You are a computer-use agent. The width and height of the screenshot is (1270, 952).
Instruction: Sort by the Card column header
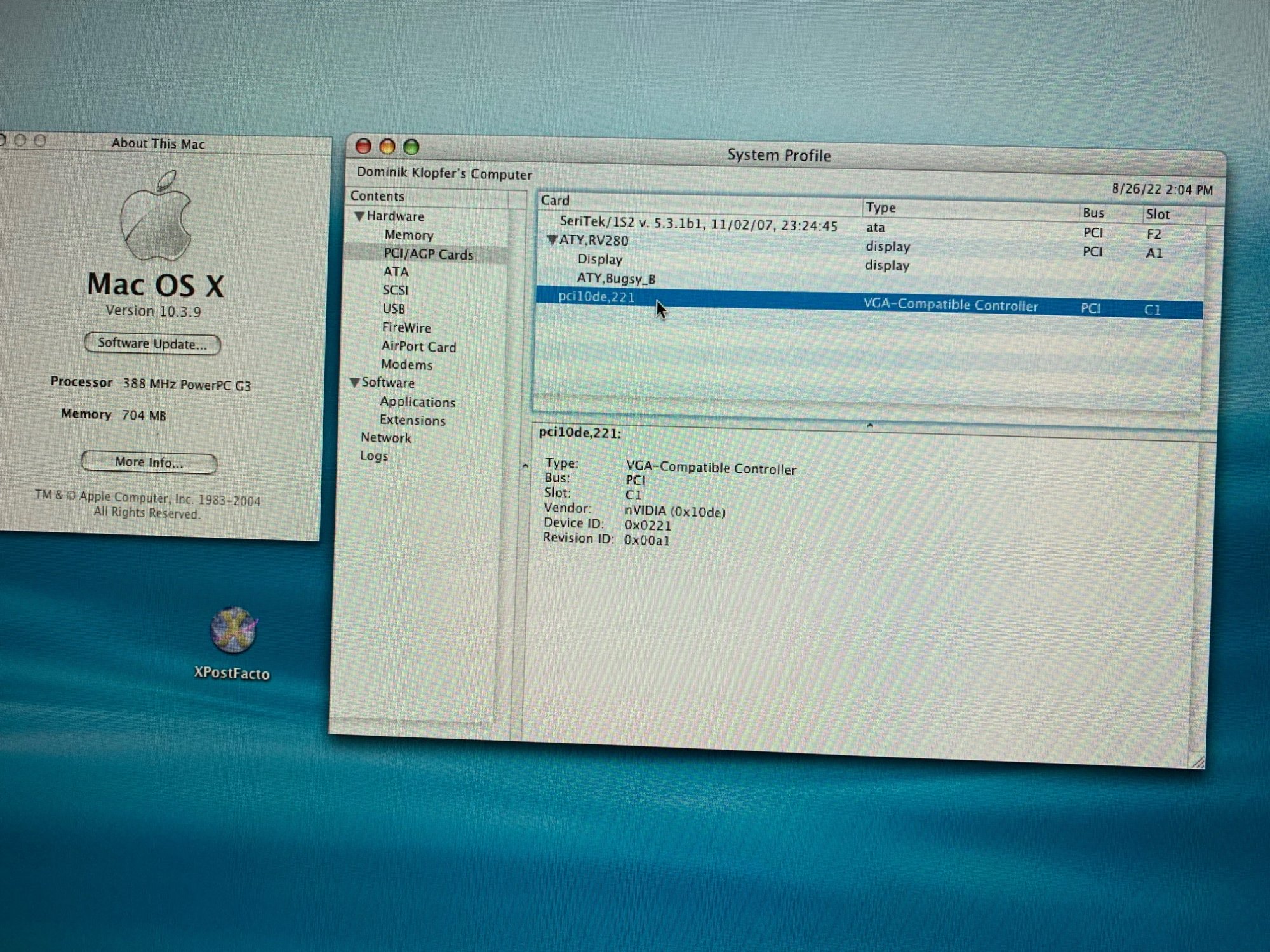700,204
